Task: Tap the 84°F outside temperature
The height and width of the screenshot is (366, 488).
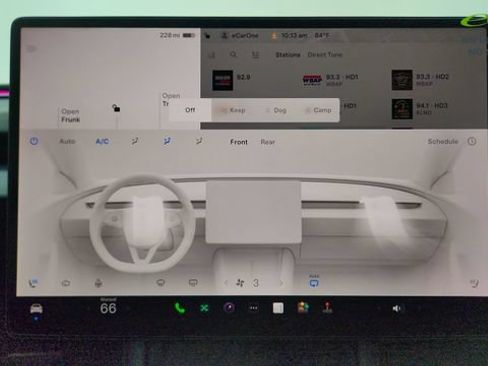Action: (322, 35)
